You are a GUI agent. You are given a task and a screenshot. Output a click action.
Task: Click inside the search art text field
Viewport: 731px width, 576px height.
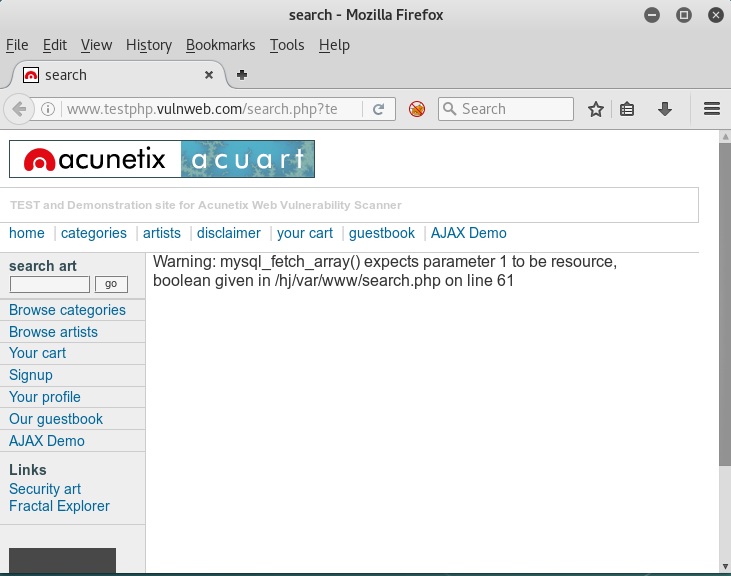[x=50, y=284]
